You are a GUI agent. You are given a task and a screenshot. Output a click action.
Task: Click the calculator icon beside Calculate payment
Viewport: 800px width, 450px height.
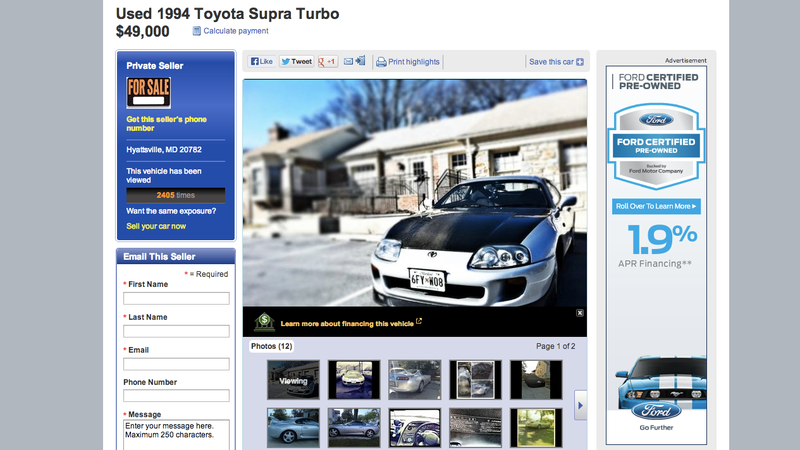196,31
